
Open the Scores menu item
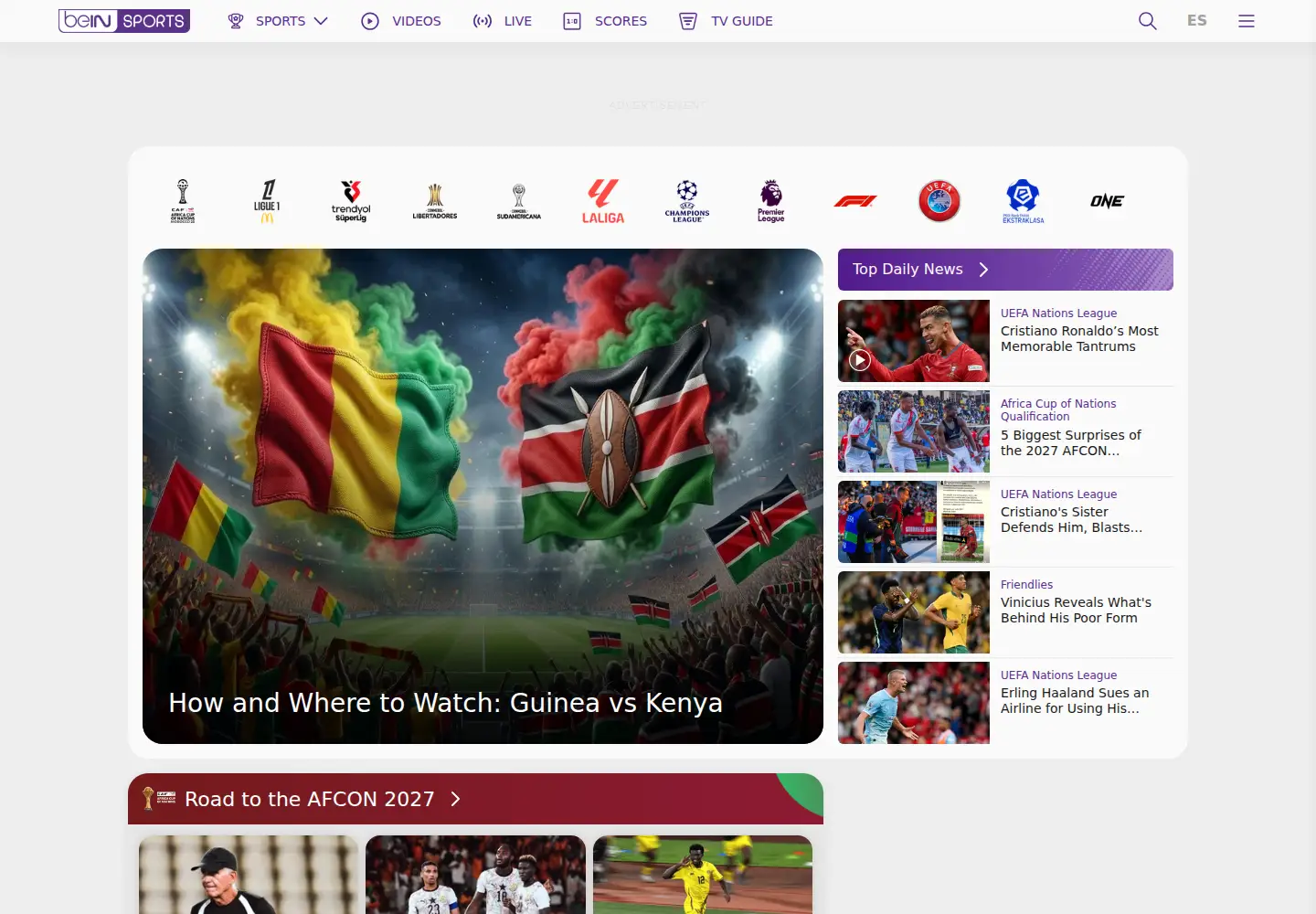tap(605, 21)
